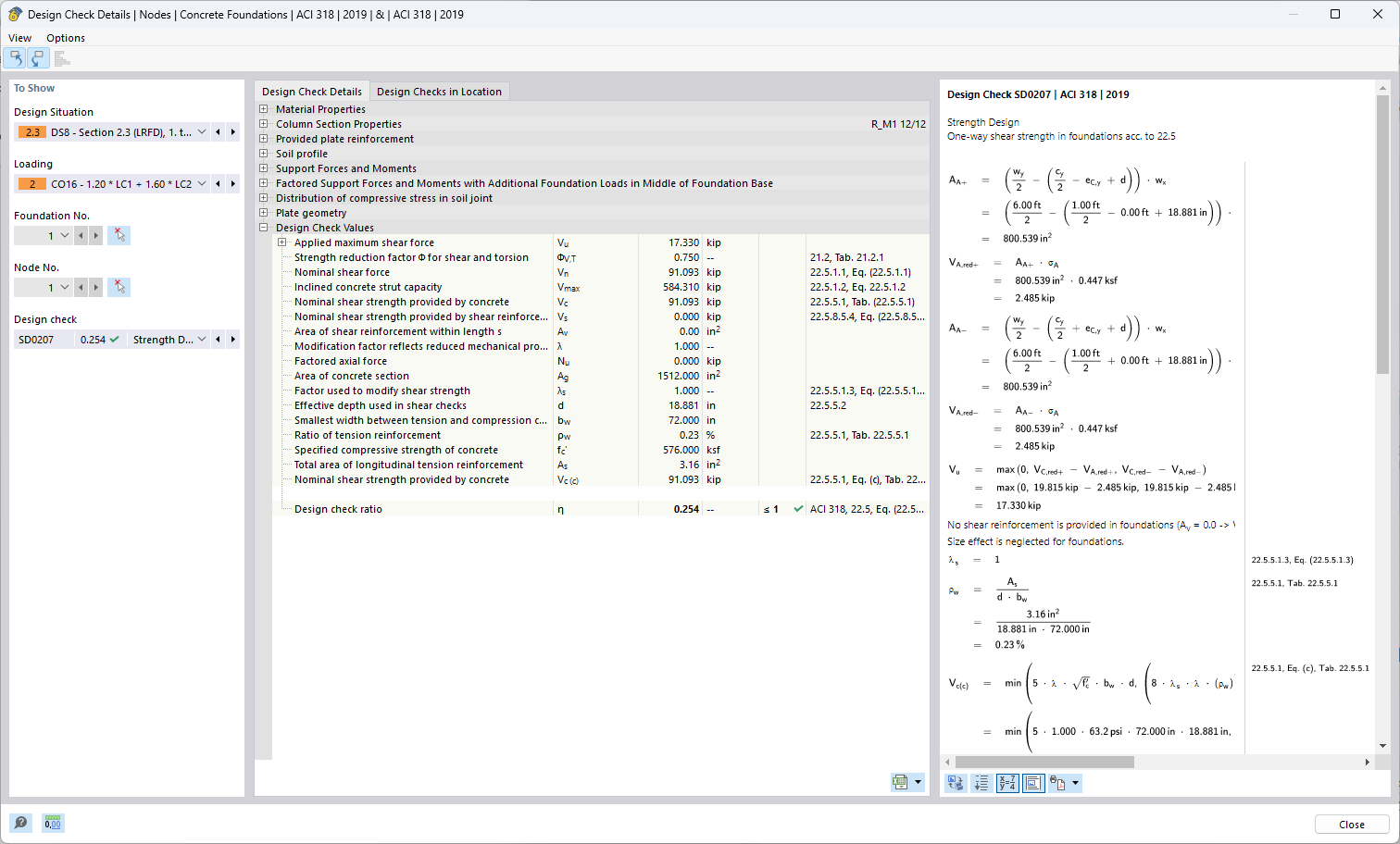Open the View menu
Screen dimensions: 1400x844
pyautogui.click(x=19, y=38)
